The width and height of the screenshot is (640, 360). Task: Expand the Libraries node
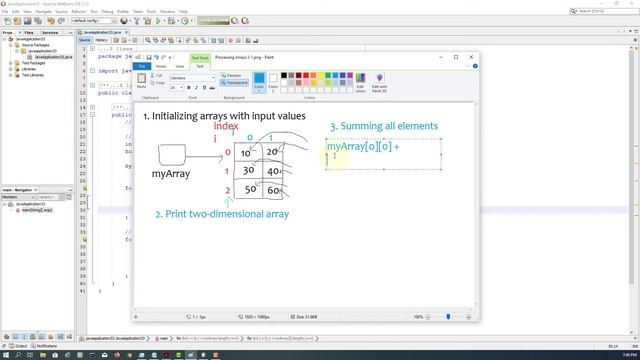click(x=11, y=69)
